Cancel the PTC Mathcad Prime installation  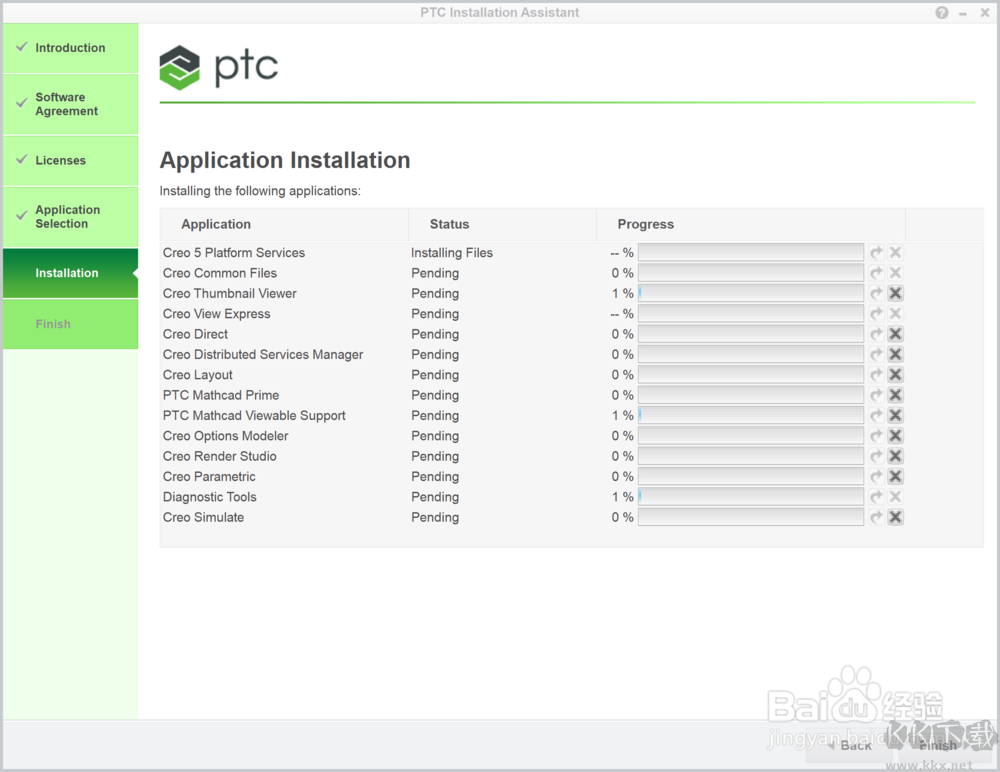[895, 396]
